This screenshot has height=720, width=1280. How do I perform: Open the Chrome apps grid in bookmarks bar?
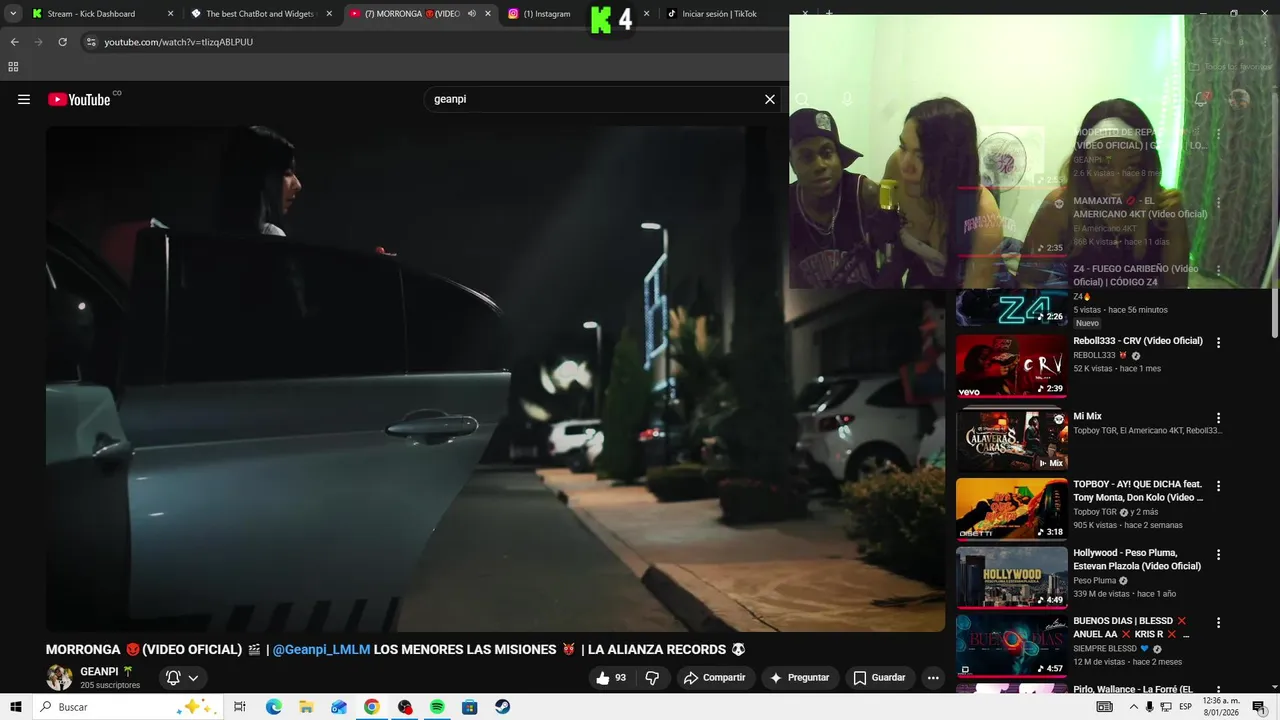(x=13, y=67)
